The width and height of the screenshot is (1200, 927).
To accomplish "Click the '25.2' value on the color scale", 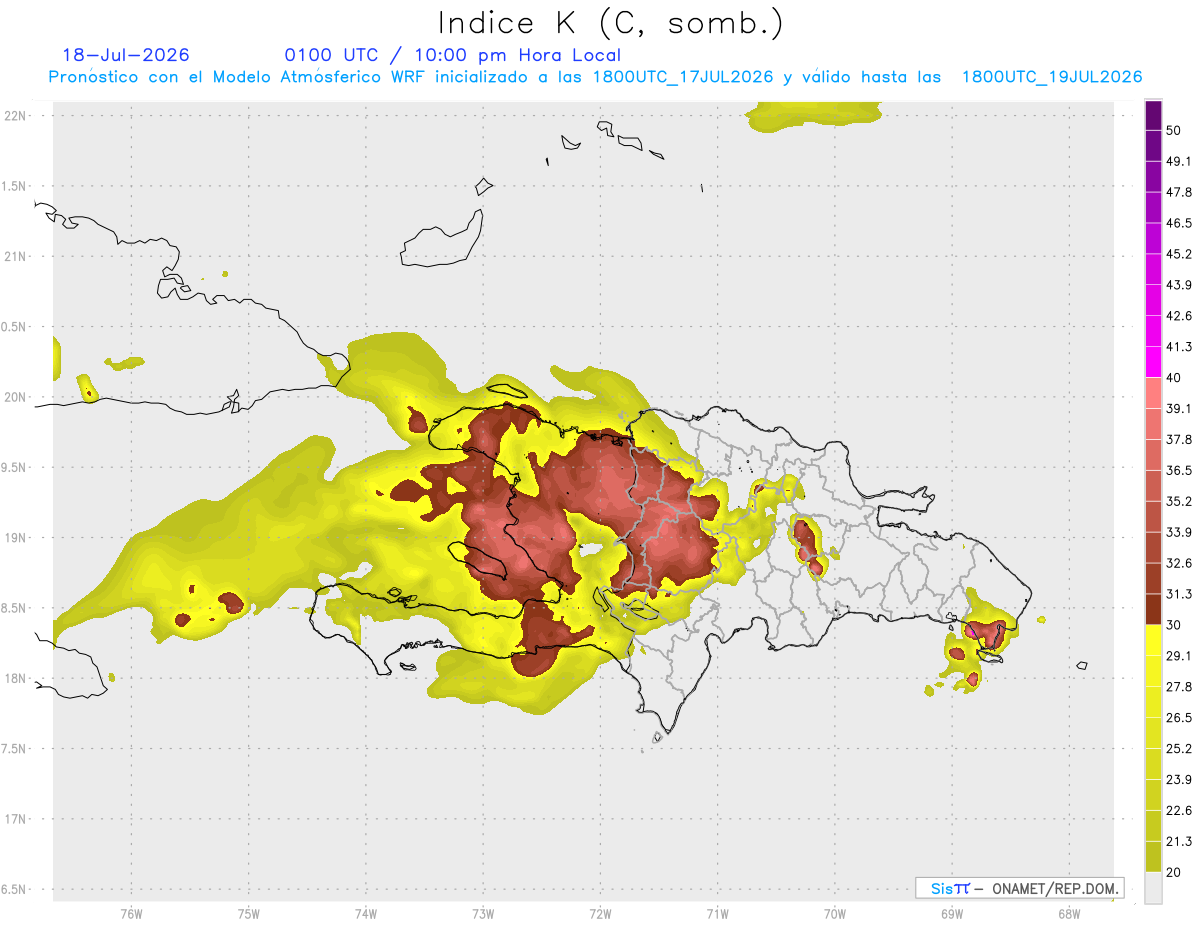I will [1179, 749].
